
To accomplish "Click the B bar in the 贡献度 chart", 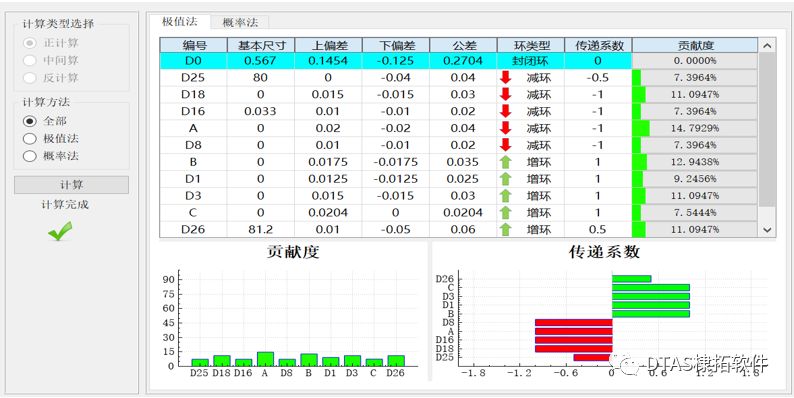I will point(309,360).
